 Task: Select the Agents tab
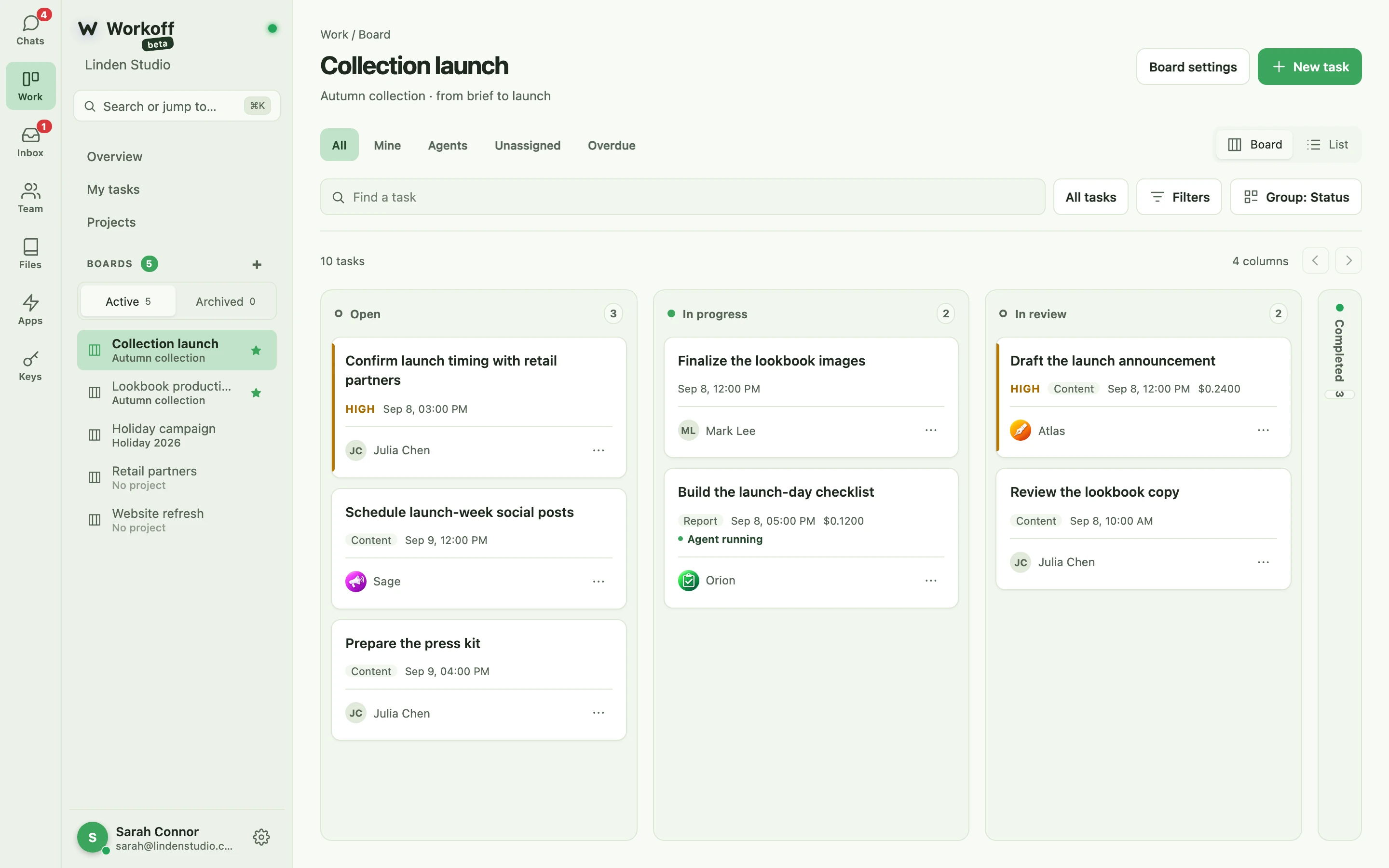[448, 145]
